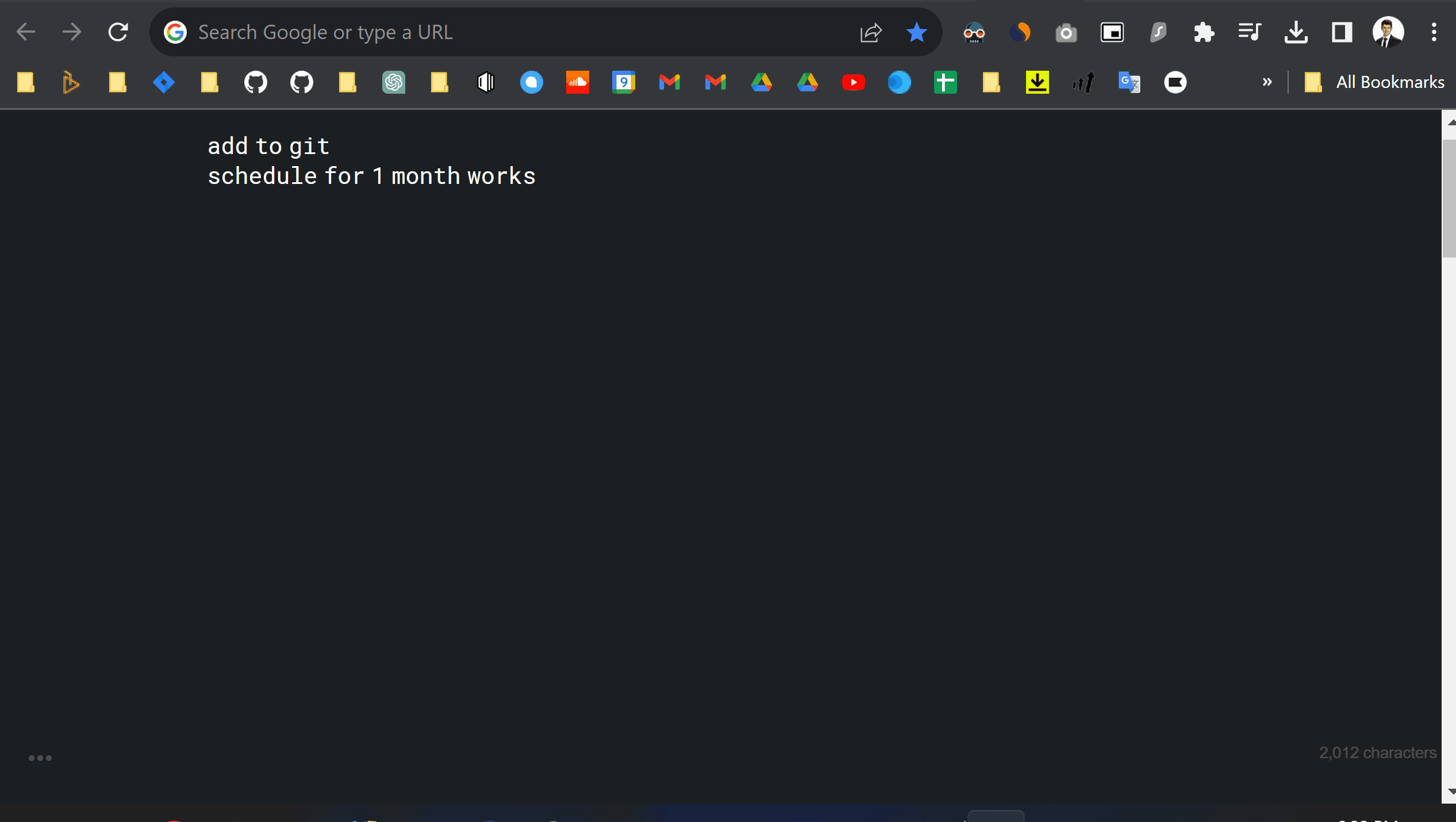Open the three-dot note options menu

[x=40, y=758]
